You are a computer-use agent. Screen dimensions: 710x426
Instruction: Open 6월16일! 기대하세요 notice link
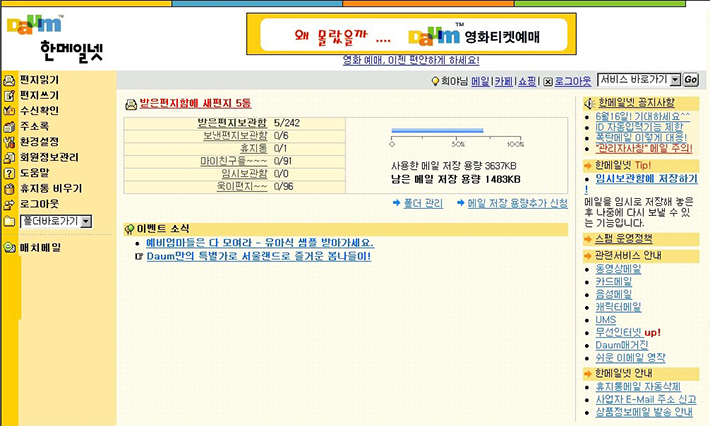[643, 116]
